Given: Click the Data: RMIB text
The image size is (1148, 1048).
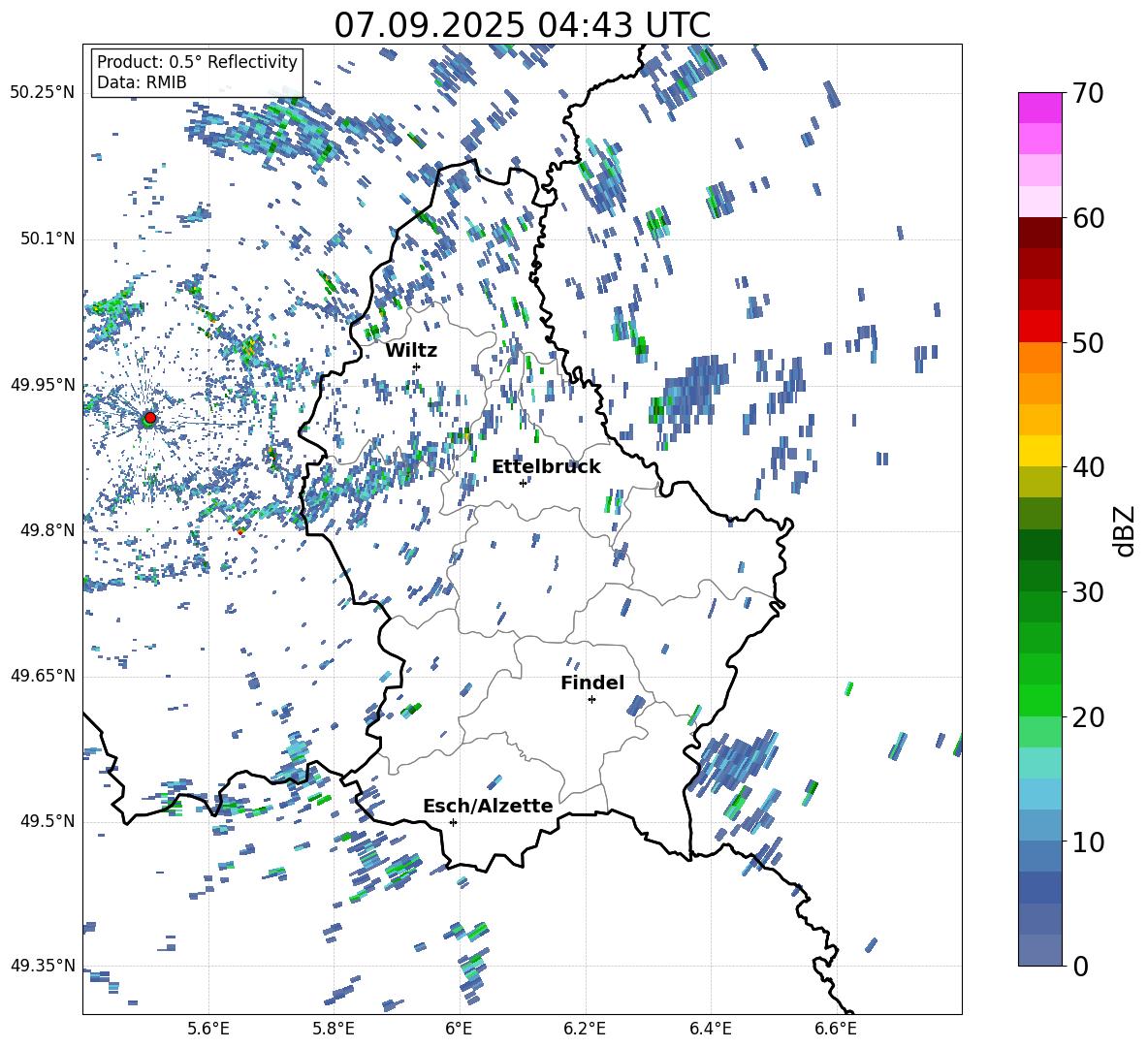Looking at the screenshot, I should (x=142, y=82).
